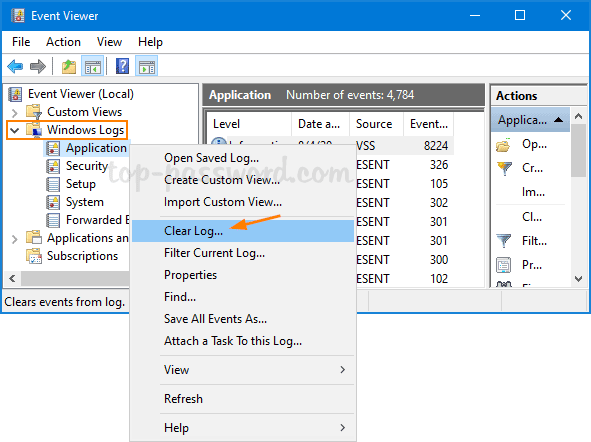The image size is (591, 442).
Task: Click the Forwarded Events log icon
Action: (x=53, y=220)
